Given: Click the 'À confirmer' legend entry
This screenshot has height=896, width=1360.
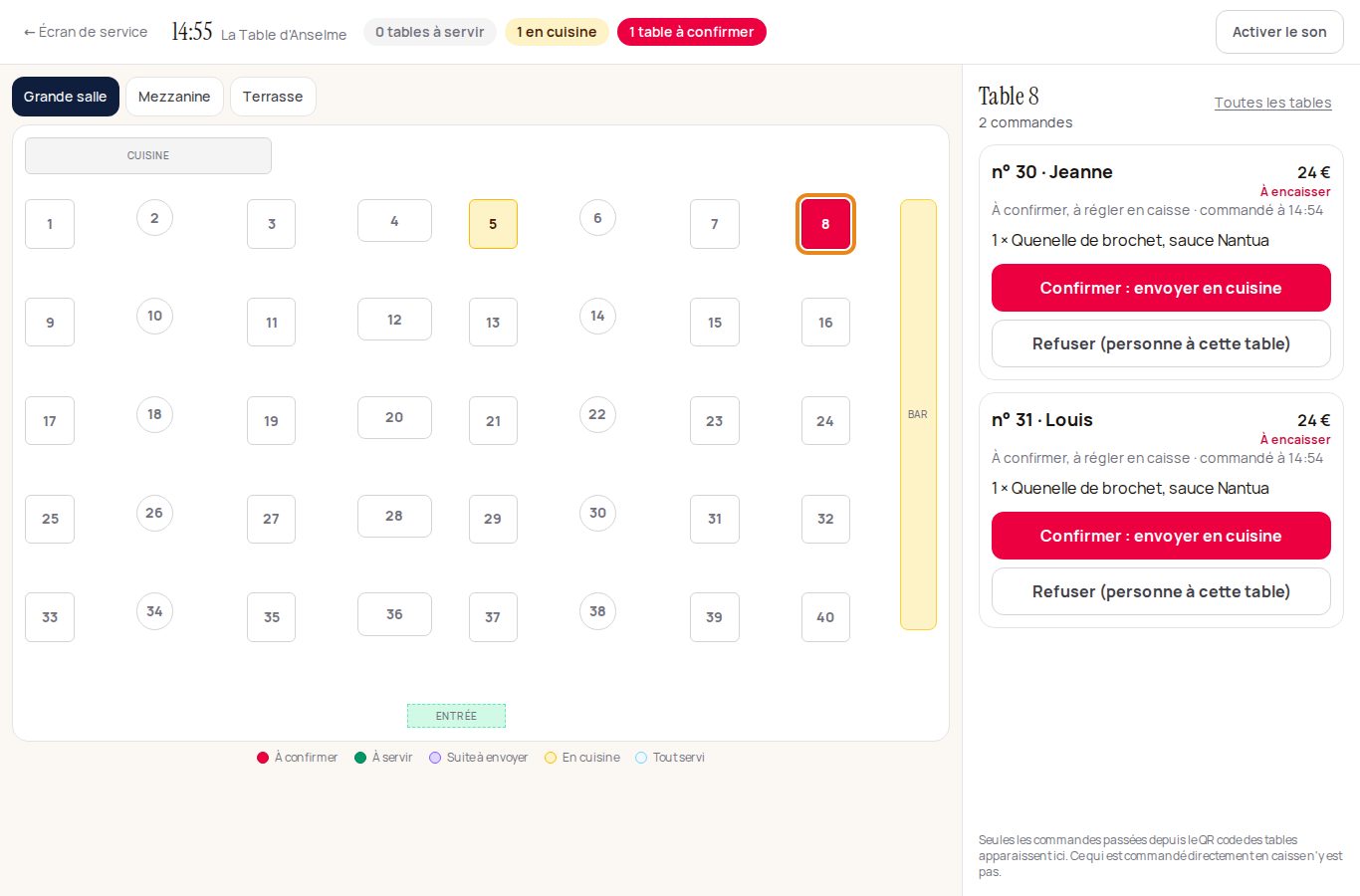Looking at the screenshot, I should tap(298, 758).
